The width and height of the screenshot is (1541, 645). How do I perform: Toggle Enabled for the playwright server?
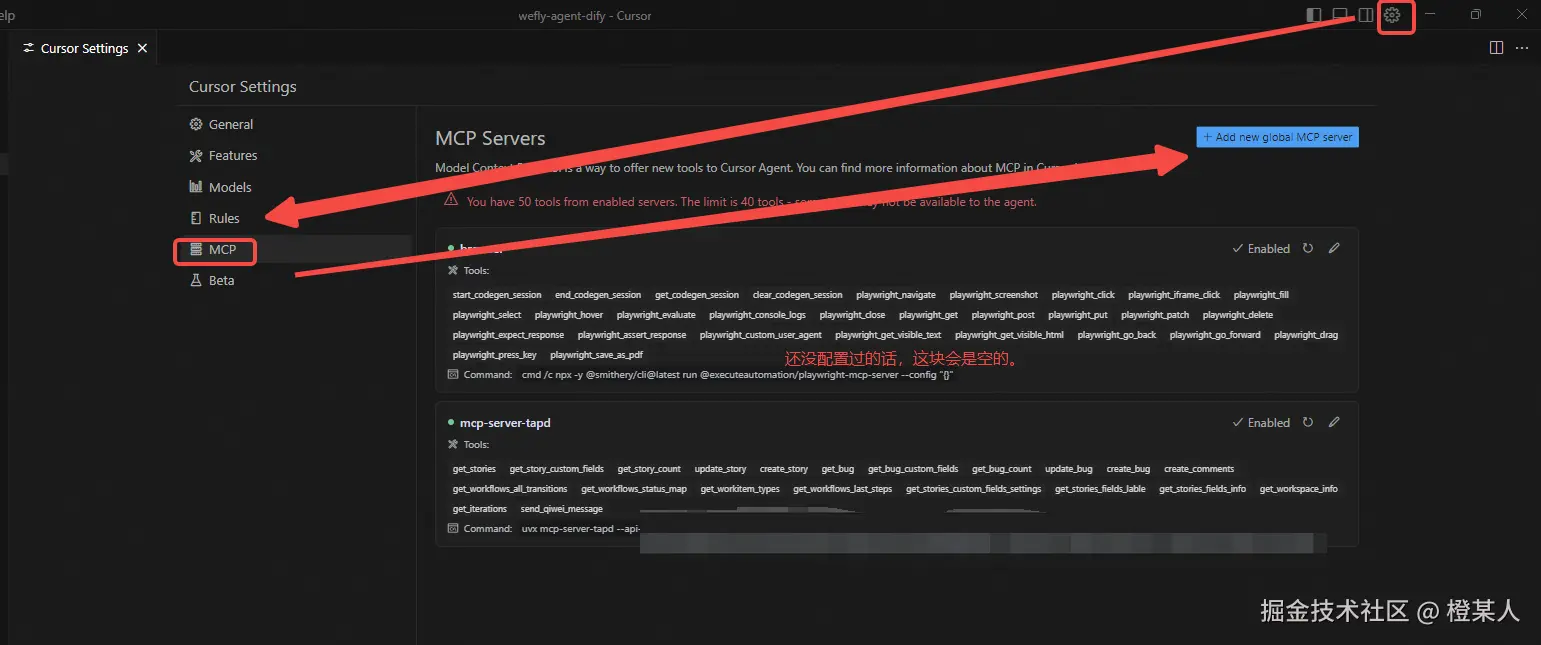click(x=1261, y=249)
